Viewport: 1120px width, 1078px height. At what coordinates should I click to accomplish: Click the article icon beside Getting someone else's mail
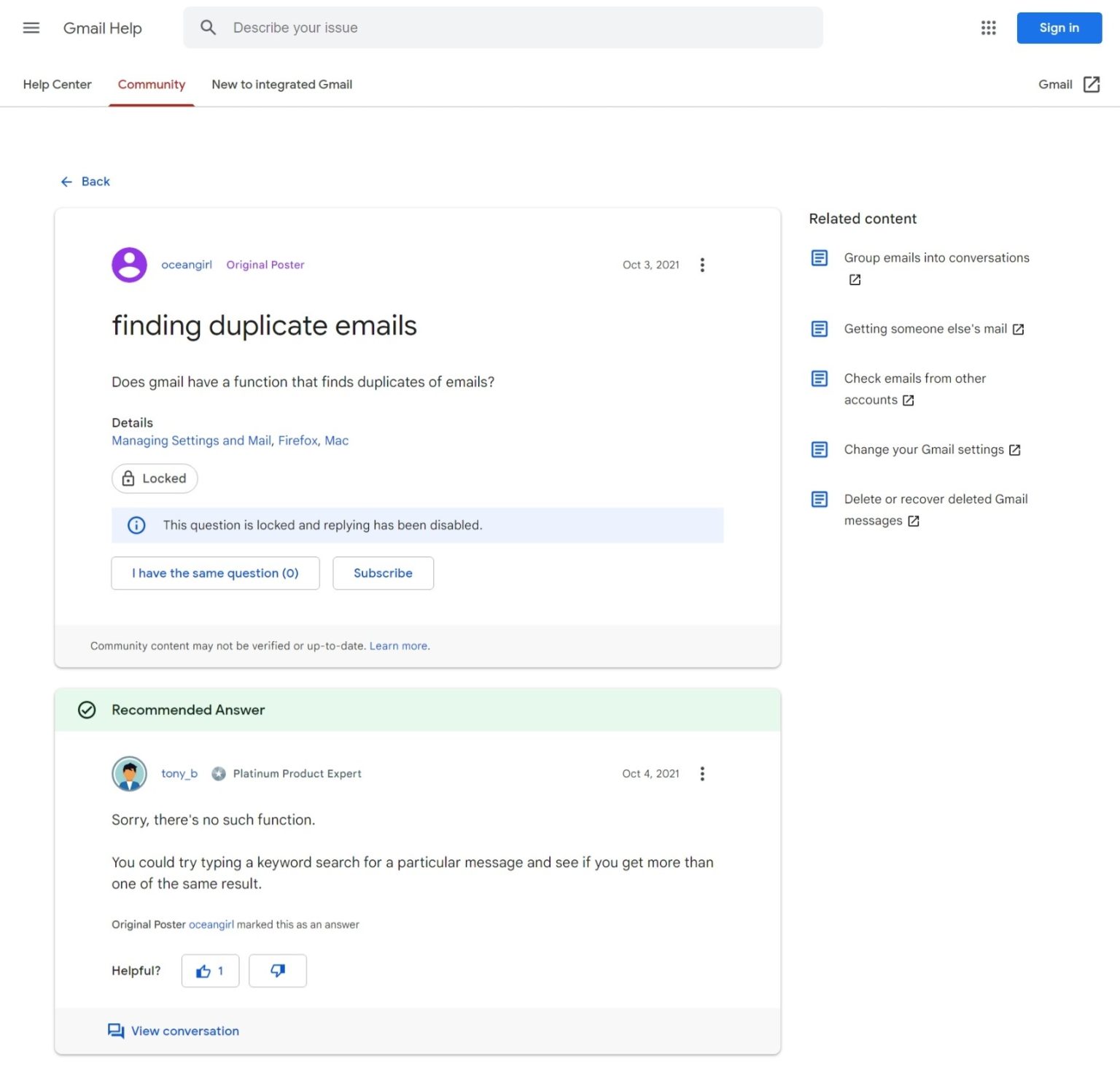[820, 329]
